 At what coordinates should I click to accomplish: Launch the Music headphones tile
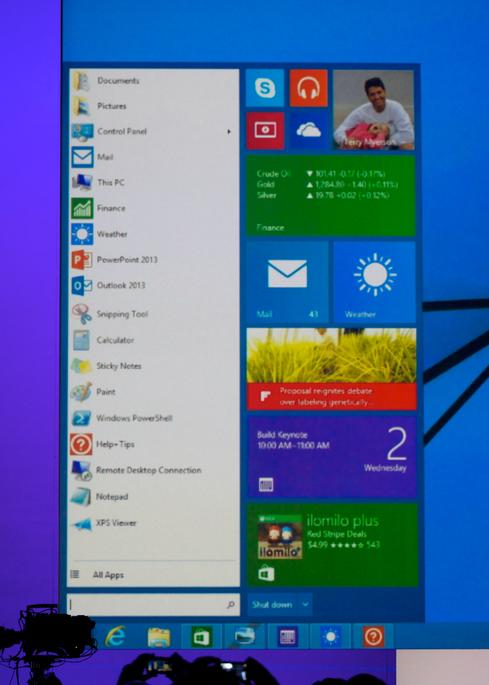point(308,88)
